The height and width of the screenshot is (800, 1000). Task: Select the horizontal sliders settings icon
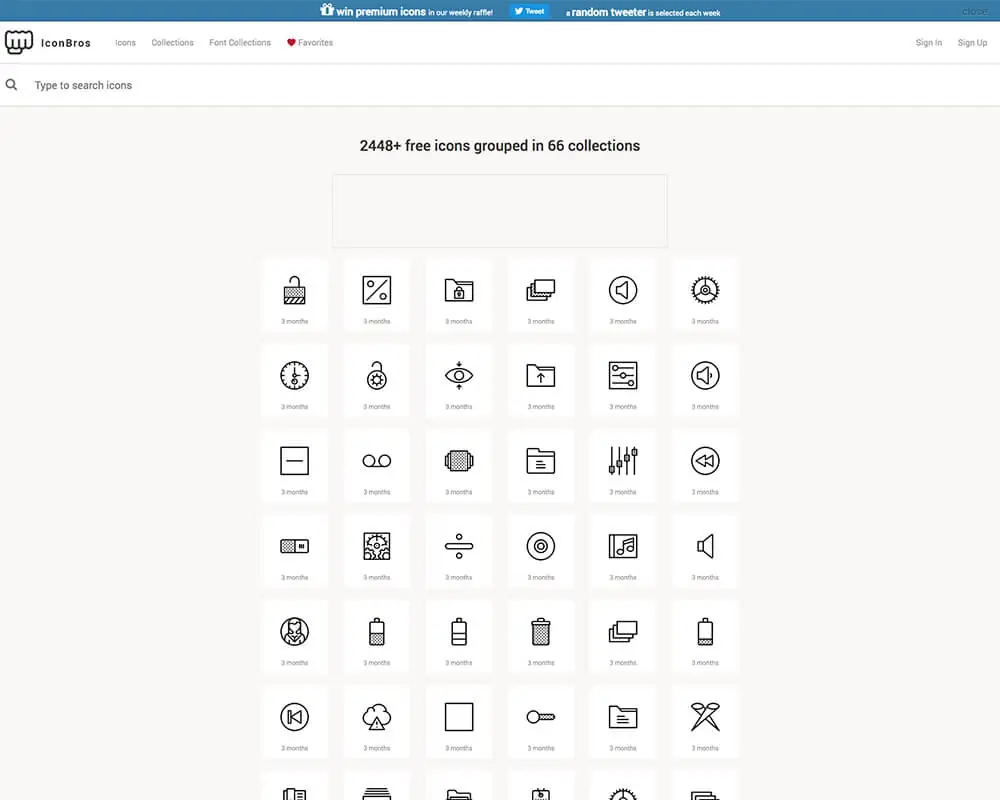tap(623, 375)
